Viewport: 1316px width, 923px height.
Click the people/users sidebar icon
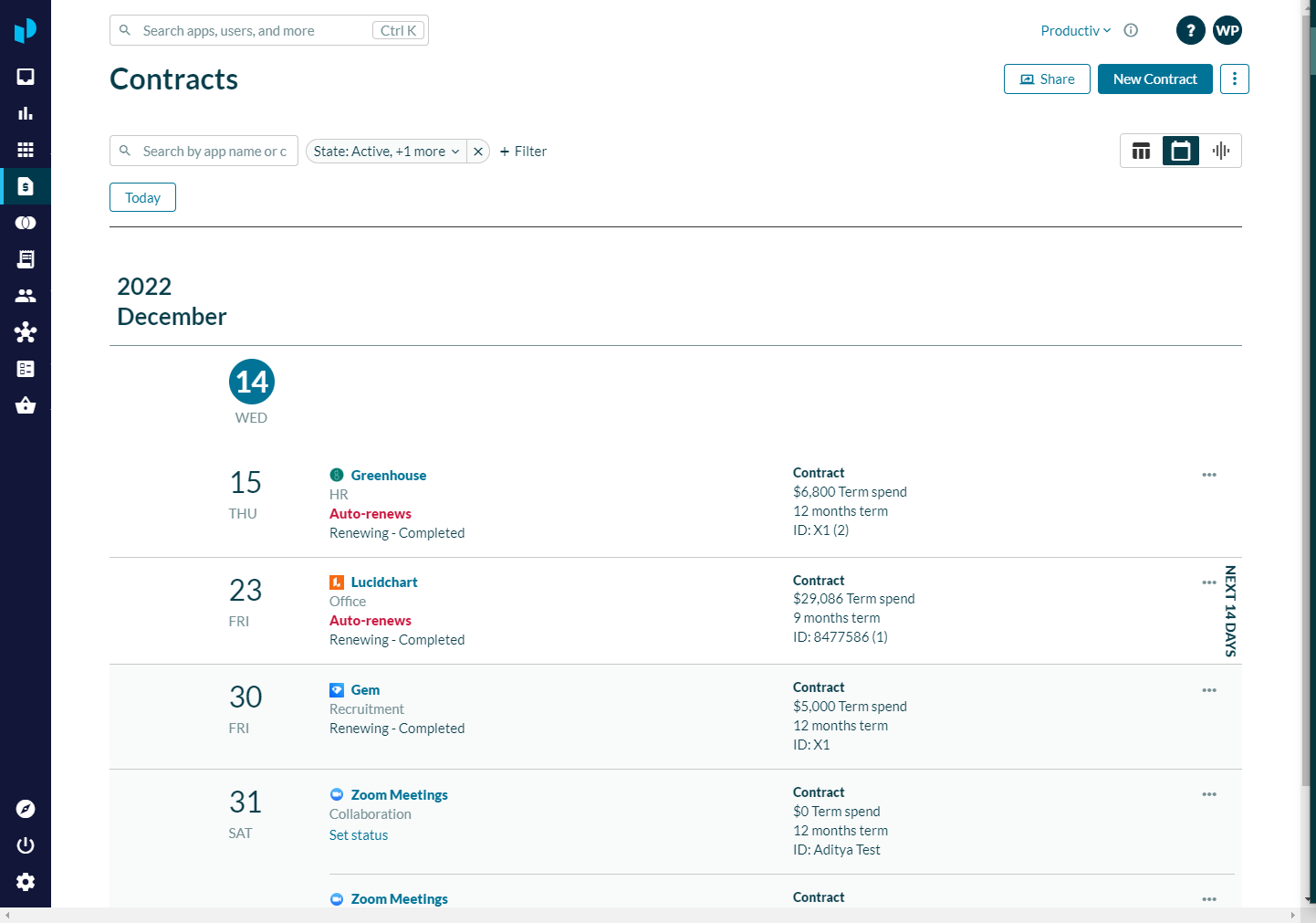coord(26,296)
